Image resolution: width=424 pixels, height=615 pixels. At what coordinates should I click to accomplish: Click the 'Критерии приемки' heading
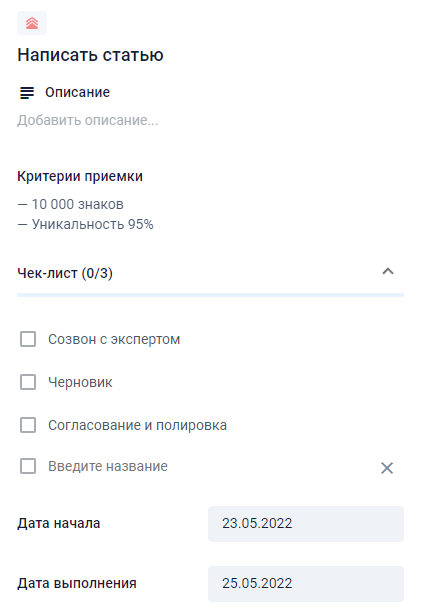tap(80, 176)
